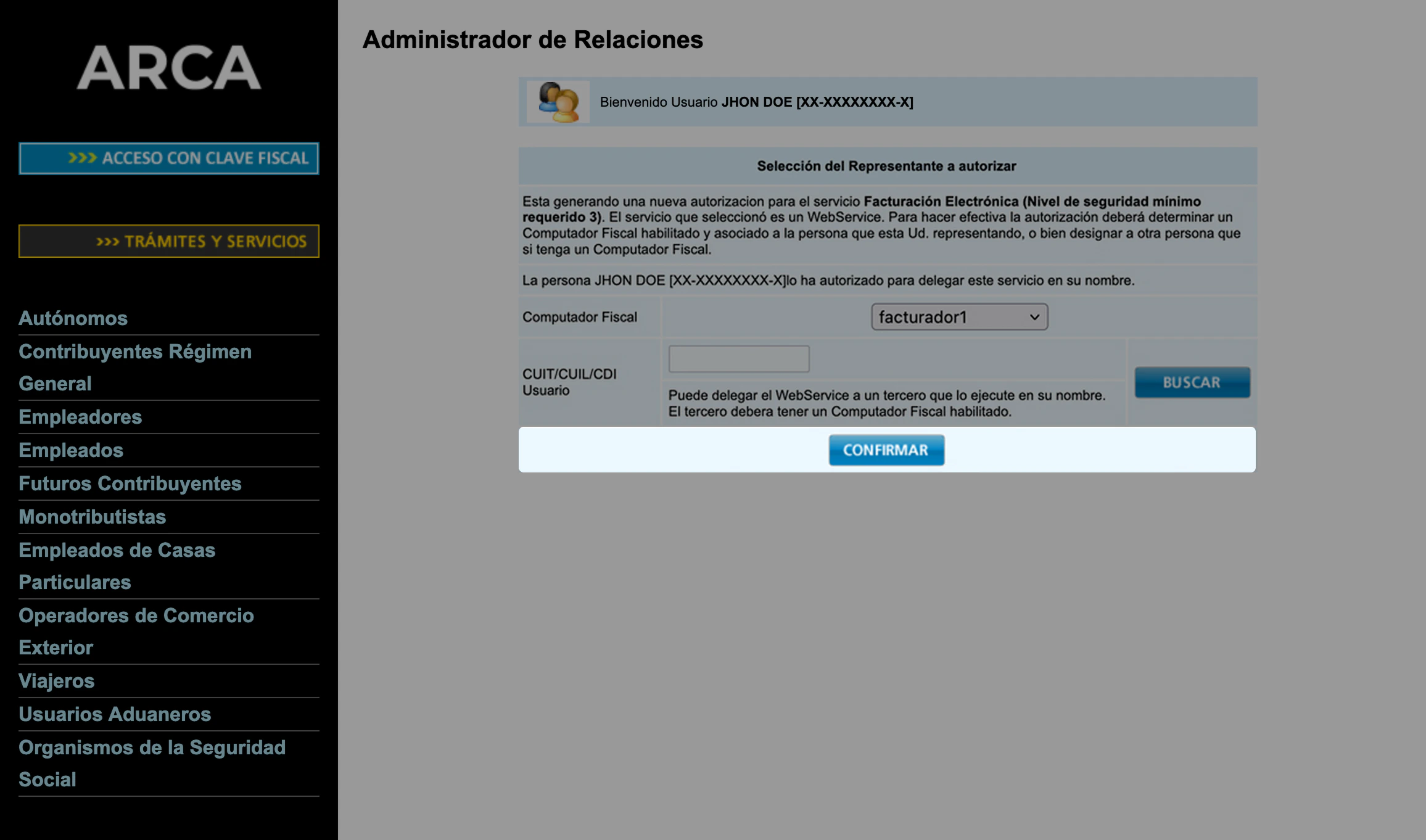Click the CUIT/CUIL/CDI input field
Viewport: 1426px width, 840px height.
[739, 359]
